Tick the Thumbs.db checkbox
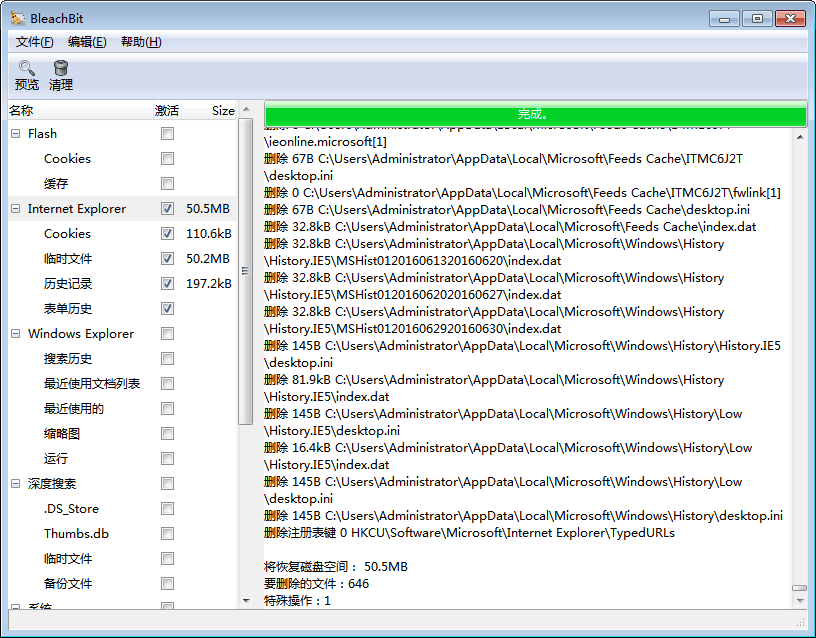 pyautogui.click(x=167, y=533)
